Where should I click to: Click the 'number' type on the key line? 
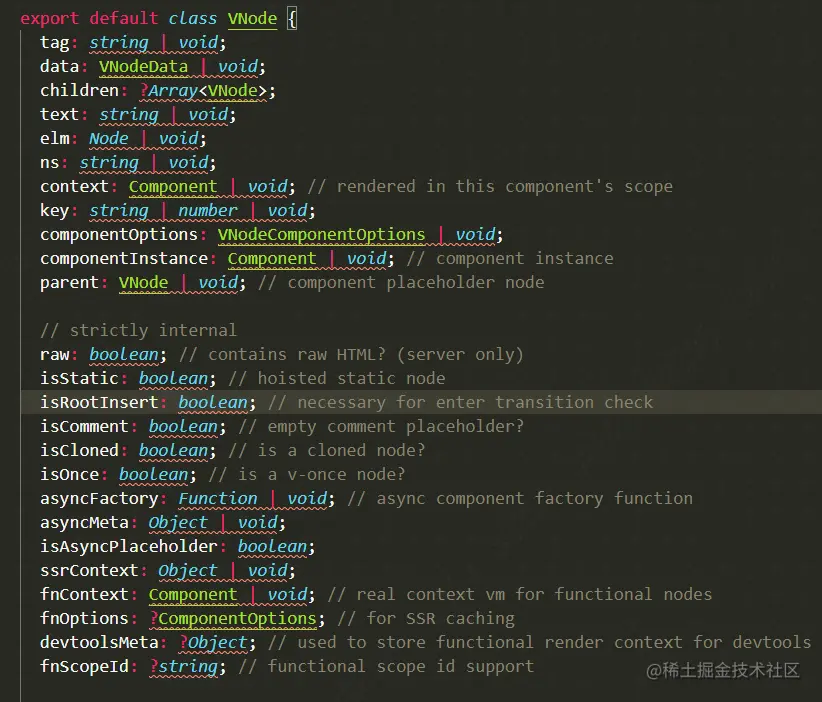coord(208,211)
